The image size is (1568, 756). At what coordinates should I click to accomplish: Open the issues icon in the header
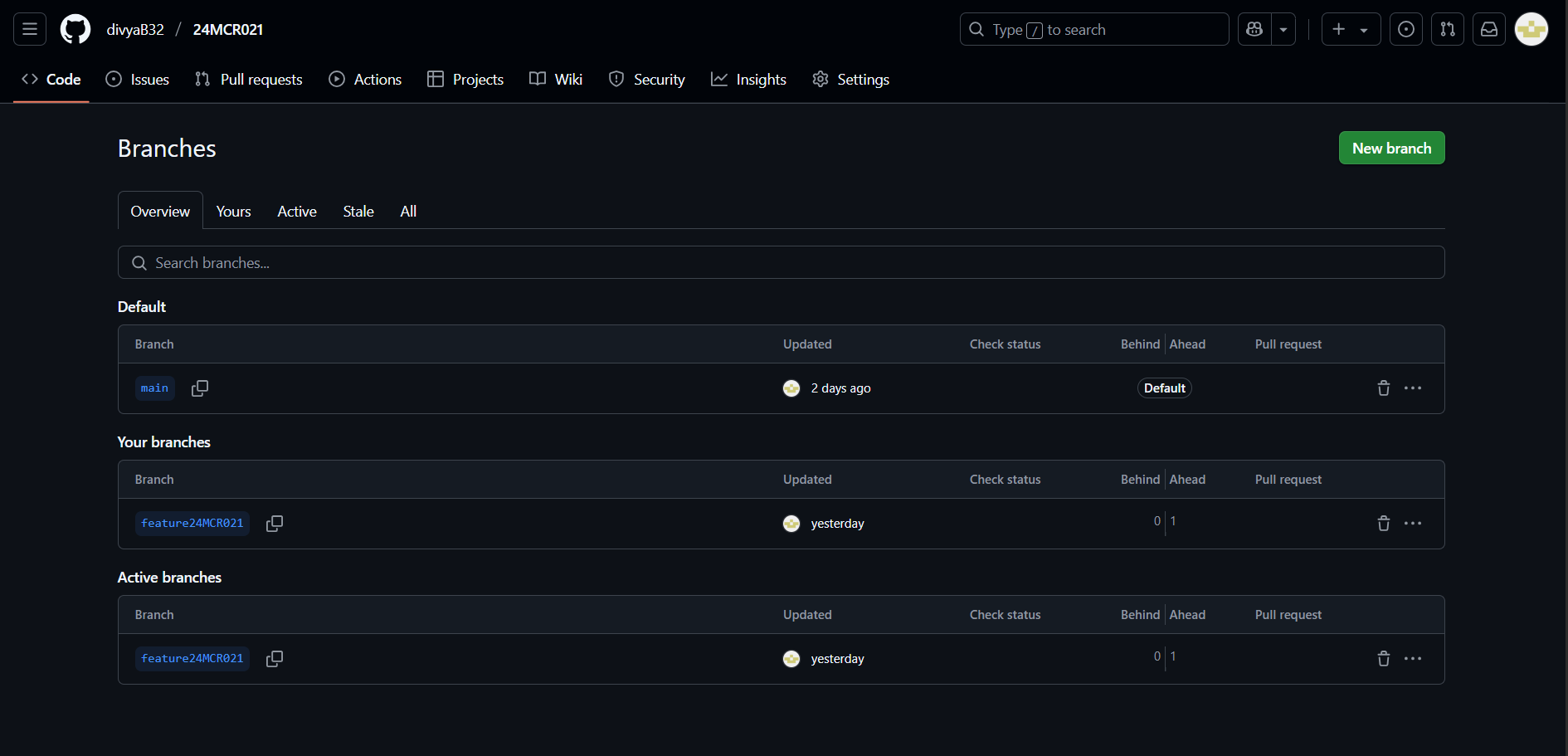1406,30
